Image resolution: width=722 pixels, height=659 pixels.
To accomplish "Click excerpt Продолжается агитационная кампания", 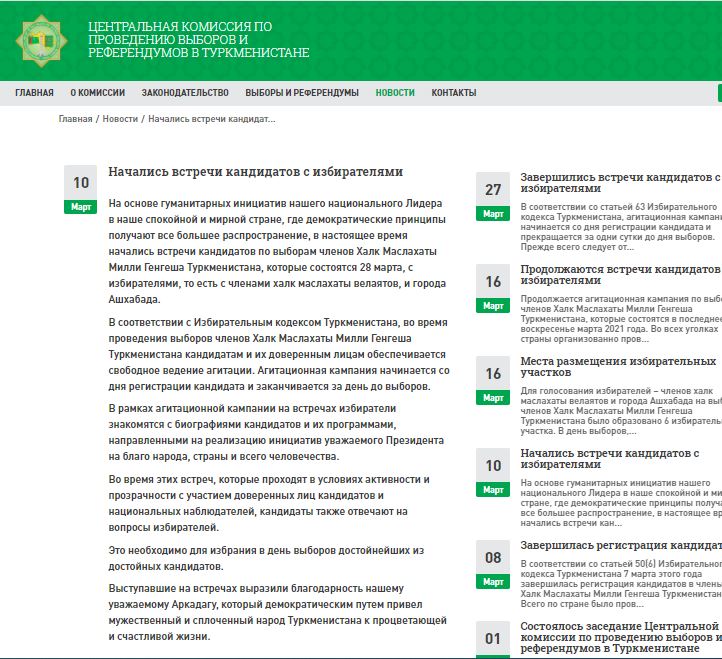I will click(x=621, y=319).
